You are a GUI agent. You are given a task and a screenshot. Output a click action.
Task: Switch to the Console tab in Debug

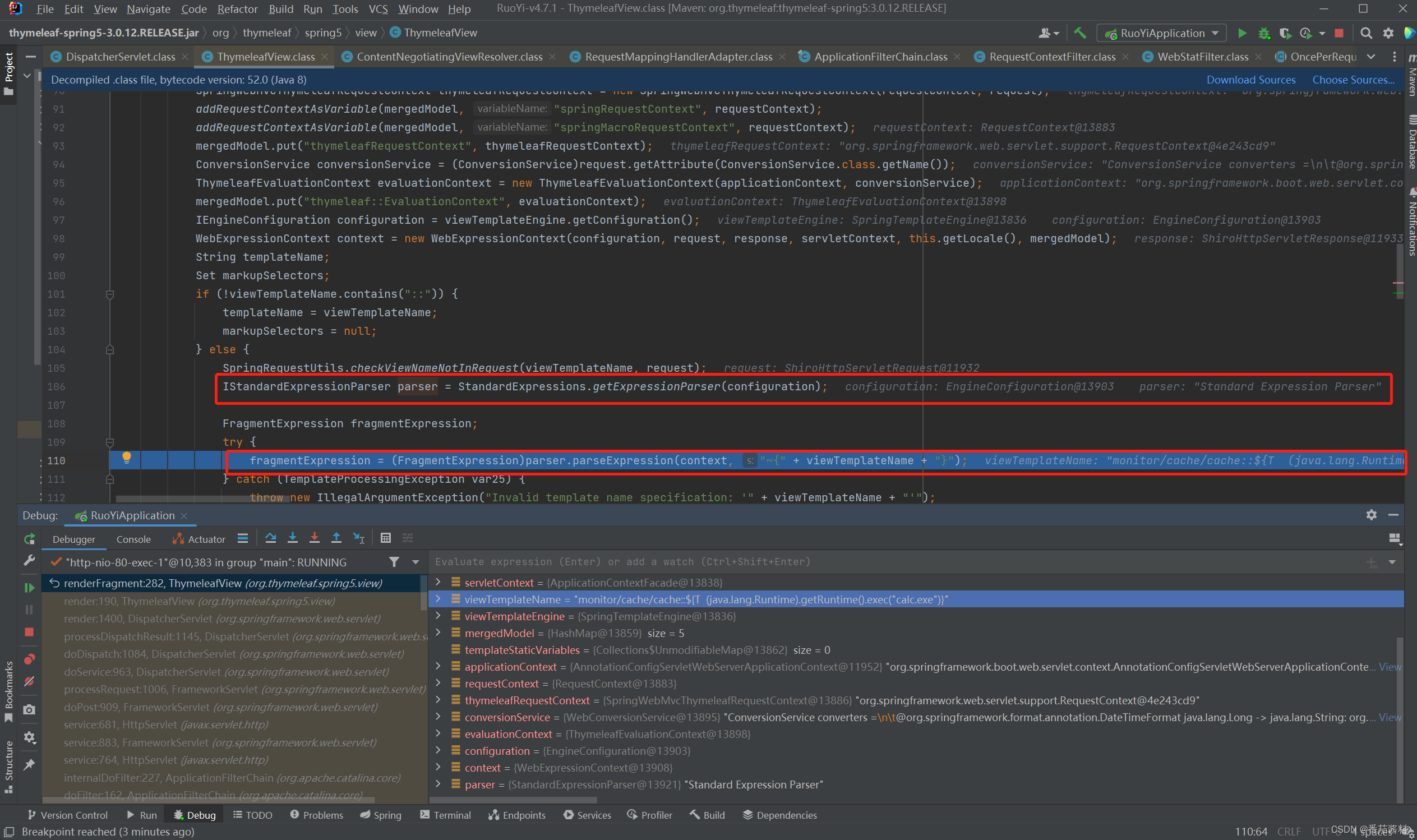pyautogui.click(x=133, y=539)
